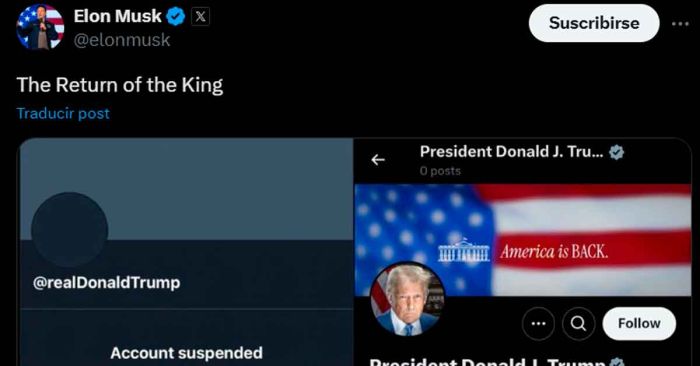700x366 pixels.
Task: Click the Traducir post link
Action: (x=63, y=113)
